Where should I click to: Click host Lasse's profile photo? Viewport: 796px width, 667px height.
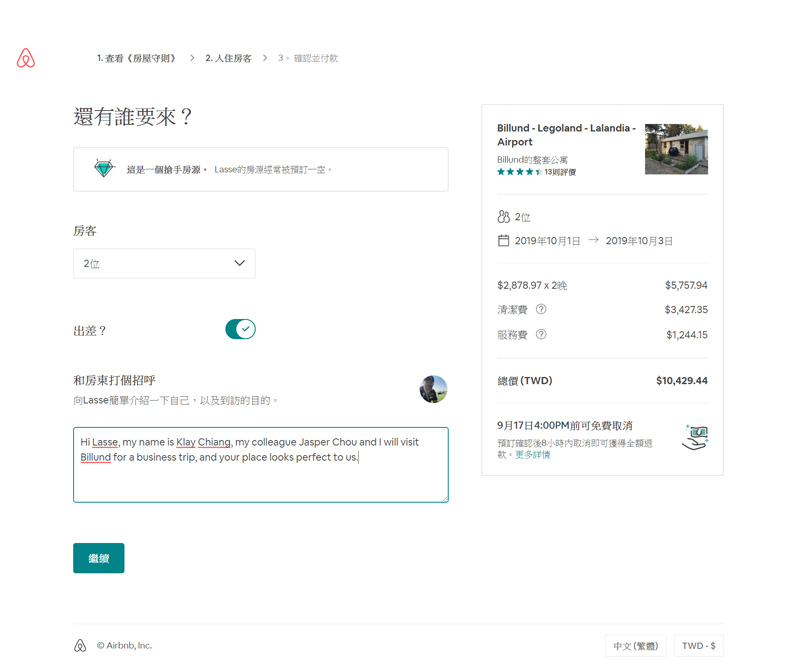[433, 389]
